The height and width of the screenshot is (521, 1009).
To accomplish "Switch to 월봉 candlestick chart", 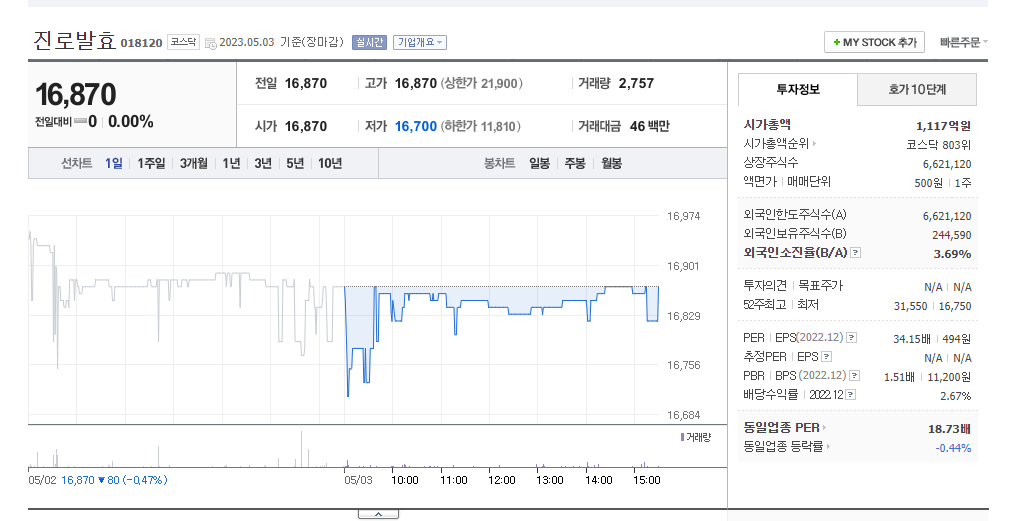I will (x=611, y=163).
